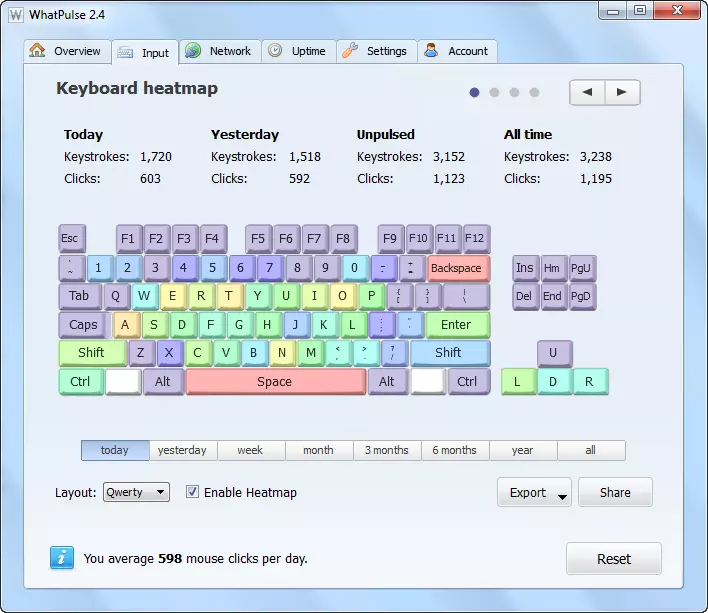
Task: Click the Share button
Action: [x=615, y=492]
